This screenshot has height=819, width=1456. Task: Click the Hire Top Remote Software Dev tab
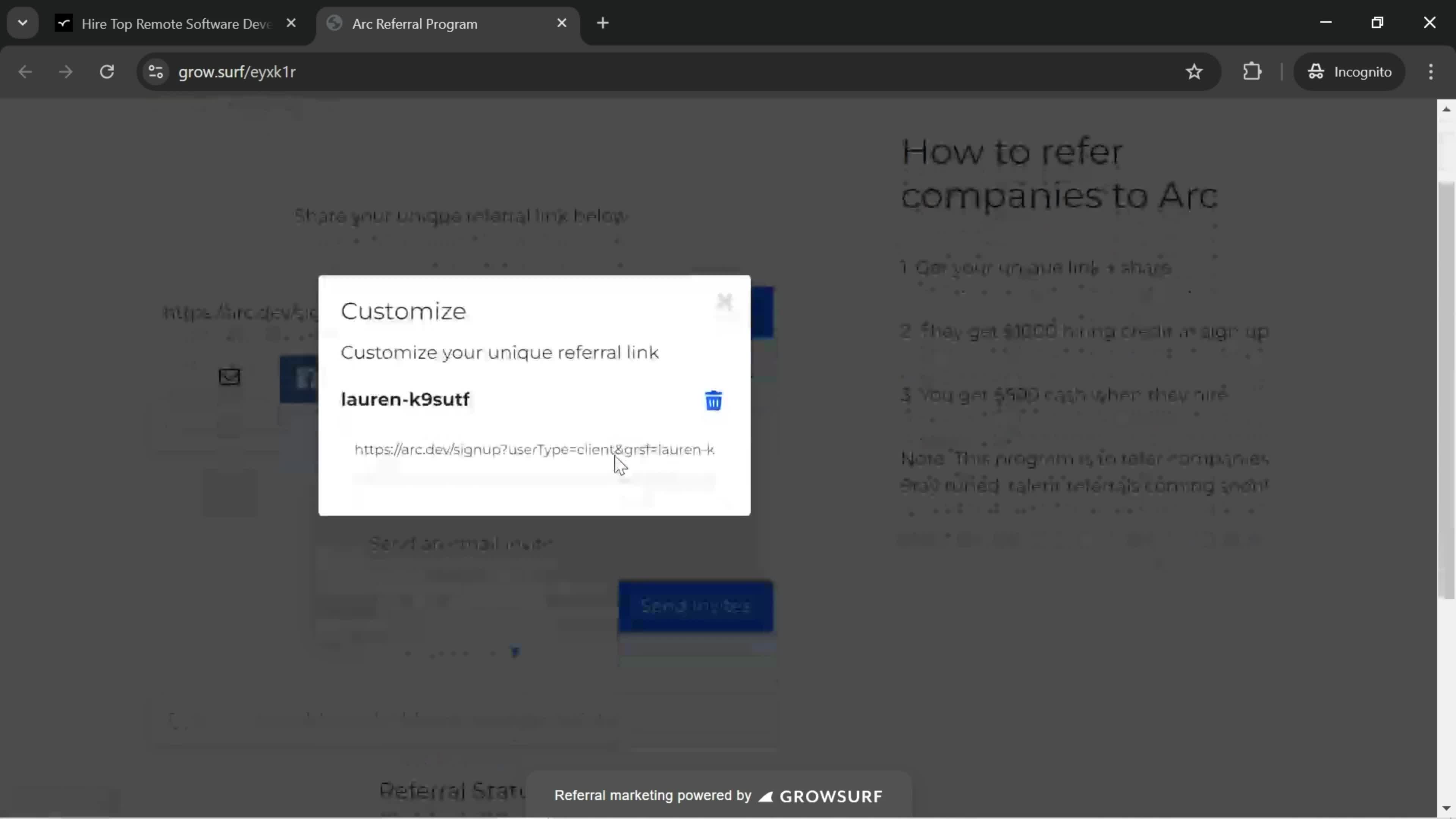[x=176, y=23]
